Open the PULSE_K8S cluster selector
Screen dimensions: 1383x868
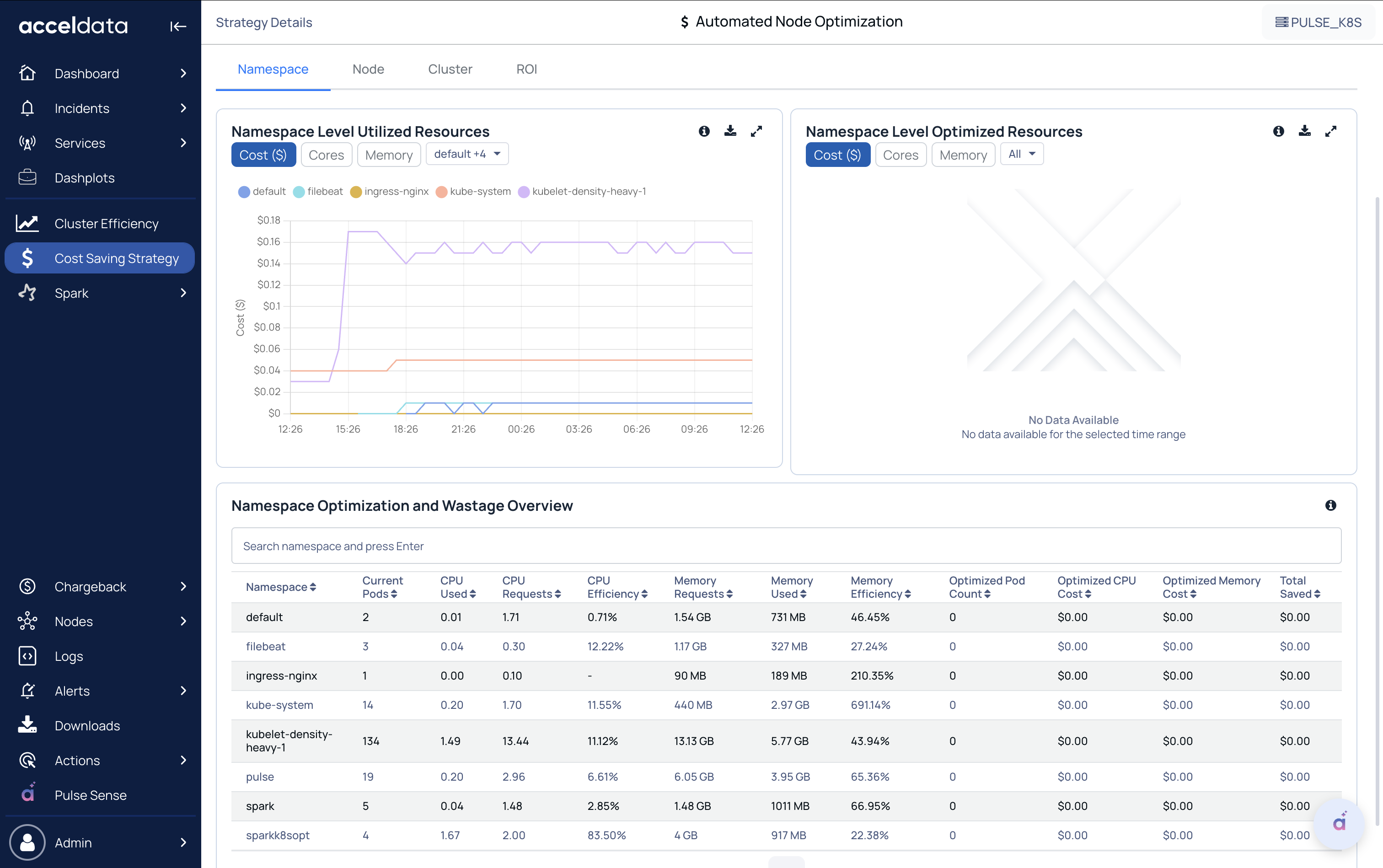pyautogui.click(x=1318, y=22)
